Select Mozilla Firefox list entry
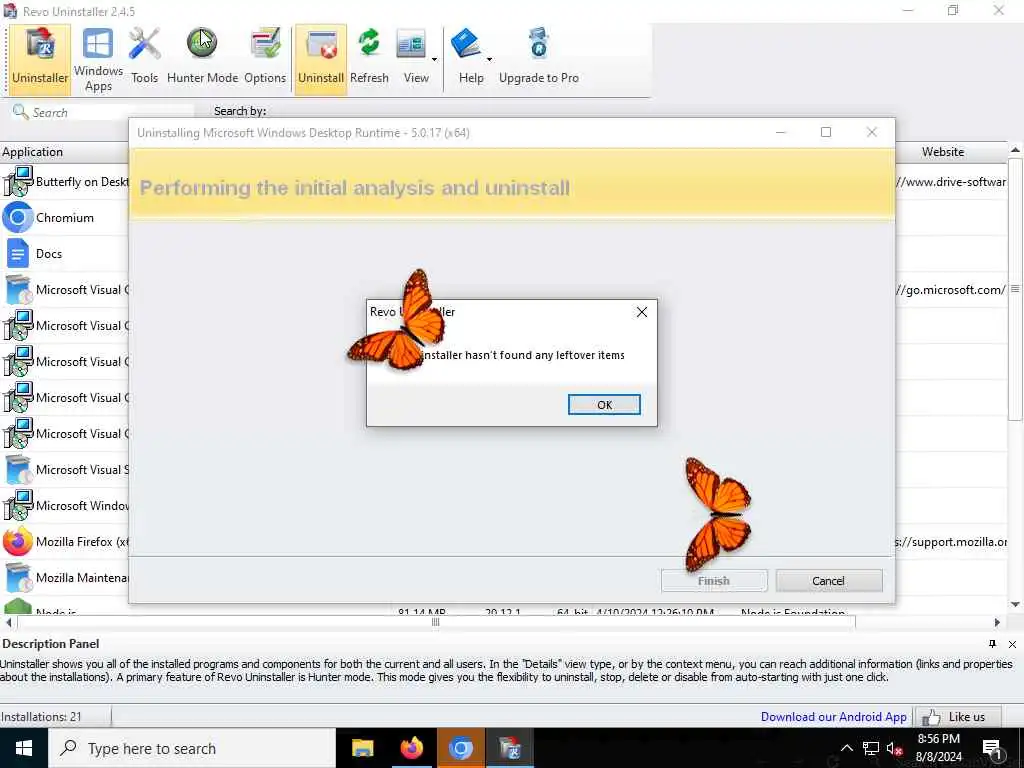This screenshot has height=768, width=1024. click(65, 541)
